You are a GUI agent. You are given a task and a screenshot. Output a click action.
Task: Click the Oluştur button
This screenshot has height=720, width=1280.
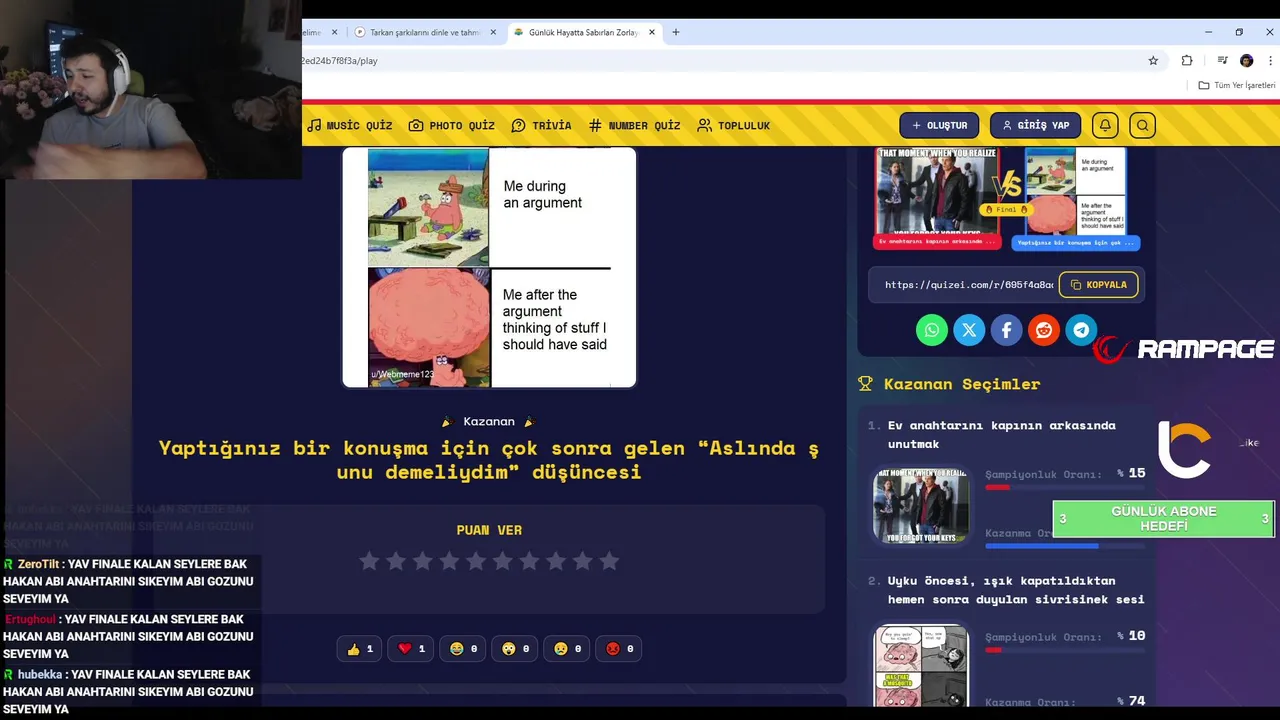coord(939,125)
